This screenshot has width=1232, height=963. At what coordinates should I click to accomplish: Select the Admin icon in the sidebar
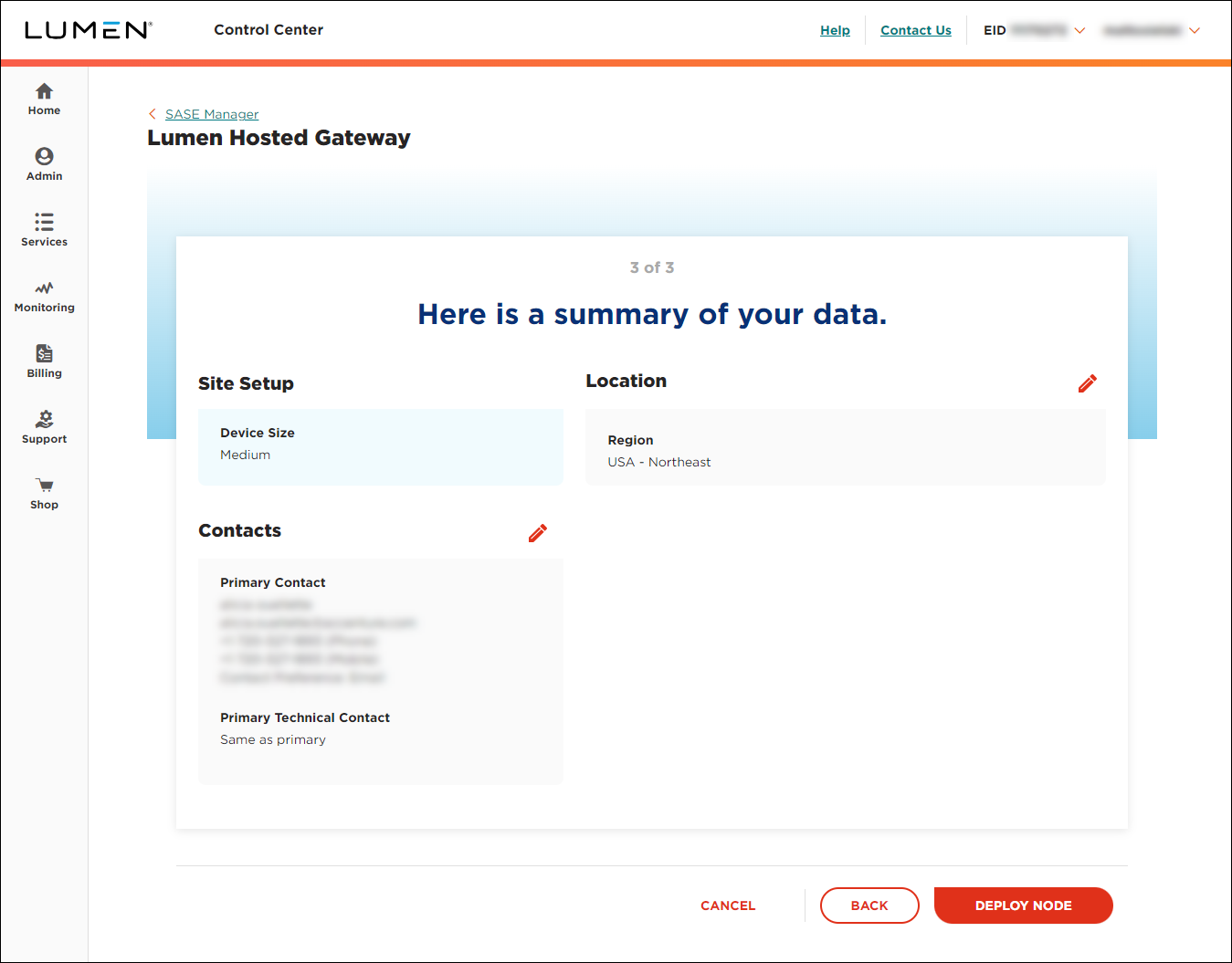(x=44, y=164)
